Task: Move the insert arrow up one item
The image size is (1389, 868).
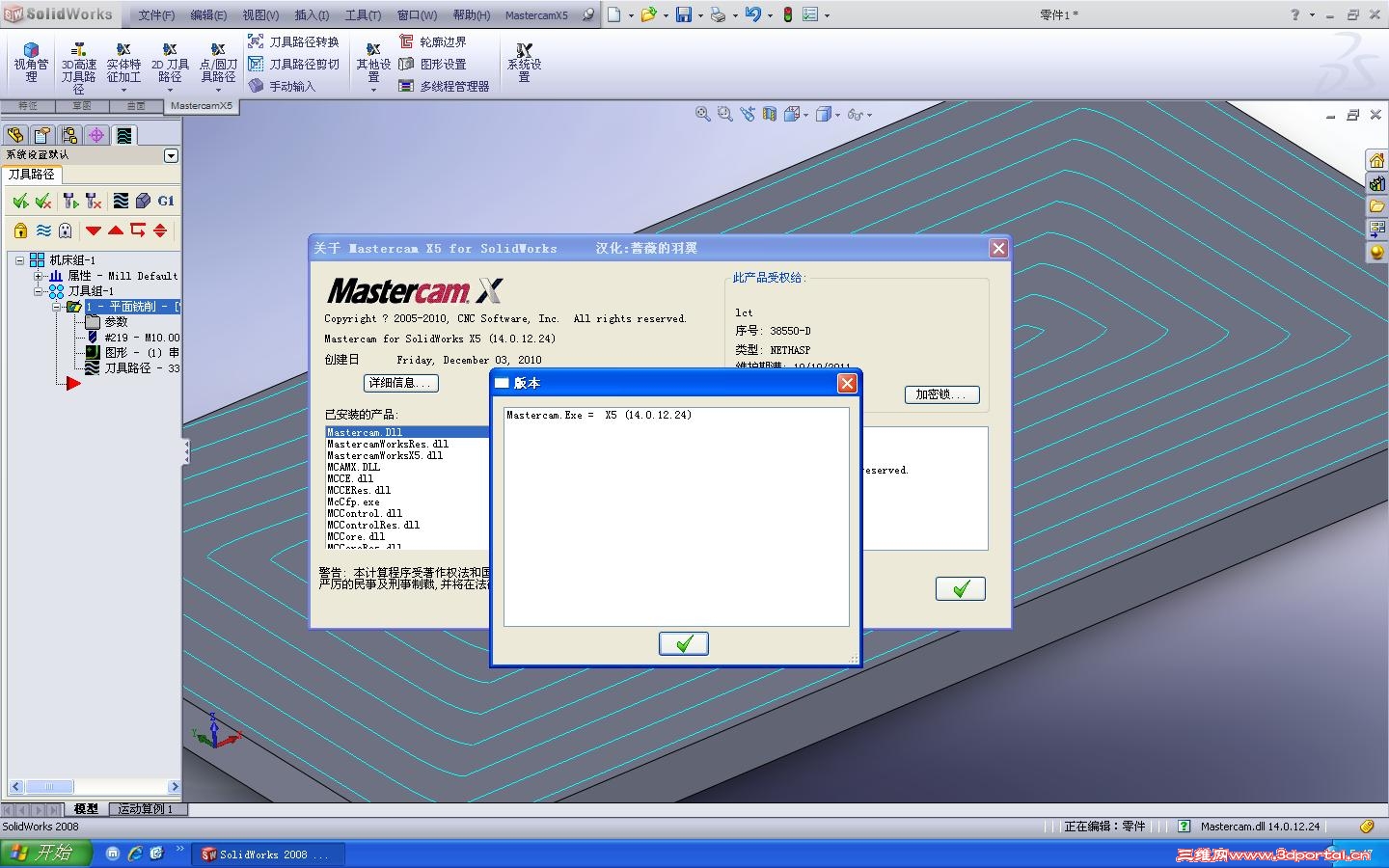Action: coord(116,231)
